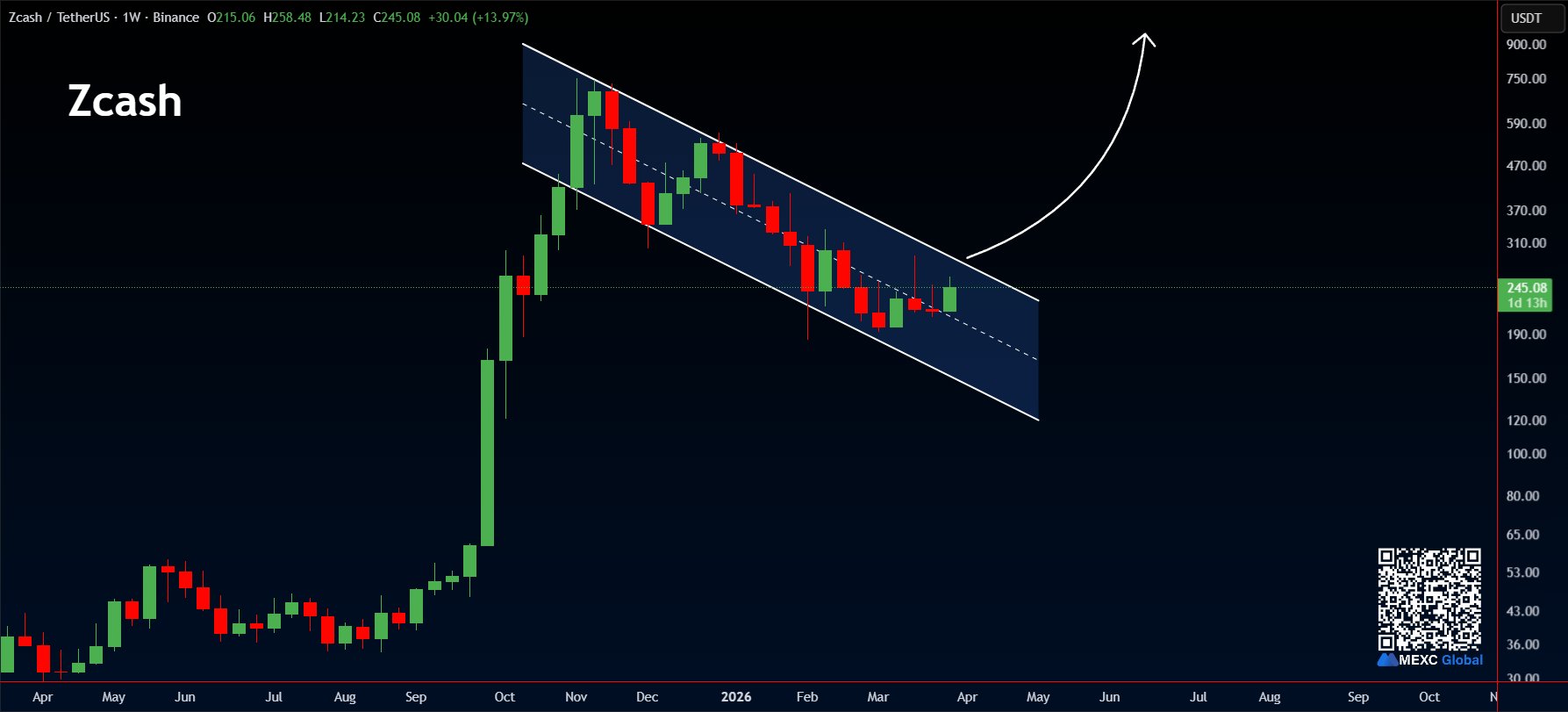Click the QR code image
Screen dimensions: 1568x712
(x=1429, y=599)
